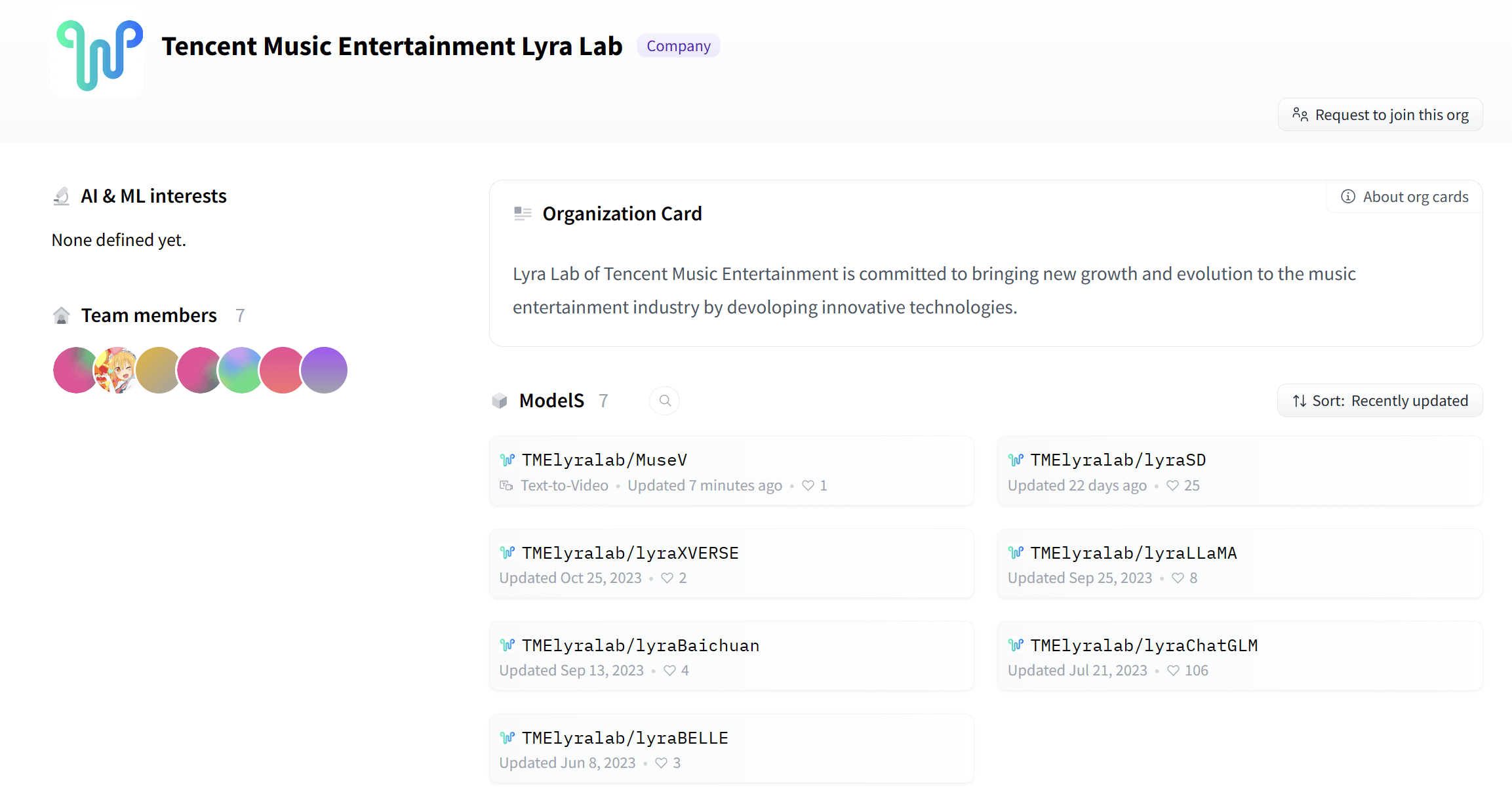
Task: Open the TMElyralab/lyraBELLE model
Action: pyautogui.click(x=624, y=738)
